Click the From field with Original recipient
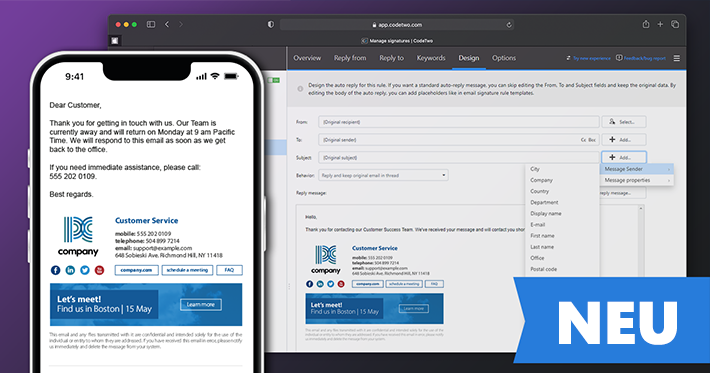 point(459,122)
